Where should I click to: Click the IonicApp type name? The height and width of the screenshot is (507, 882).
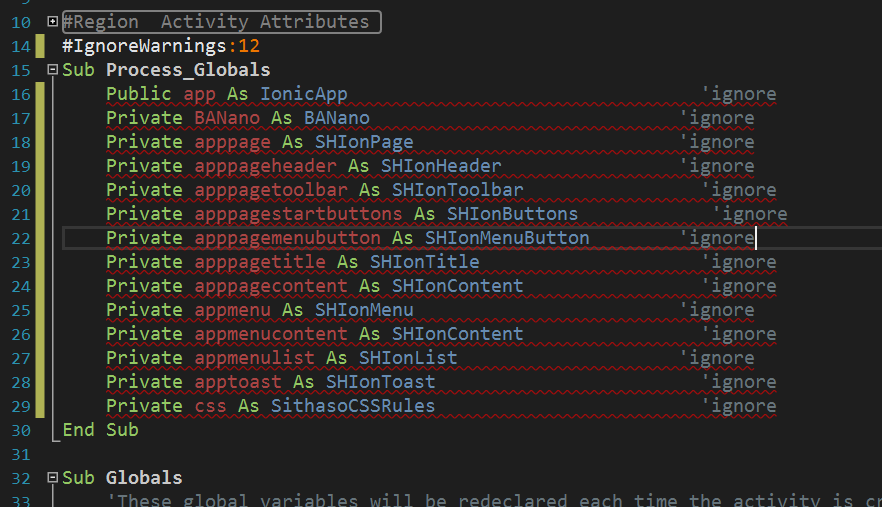pyautogui.click(x=304, y=94)
